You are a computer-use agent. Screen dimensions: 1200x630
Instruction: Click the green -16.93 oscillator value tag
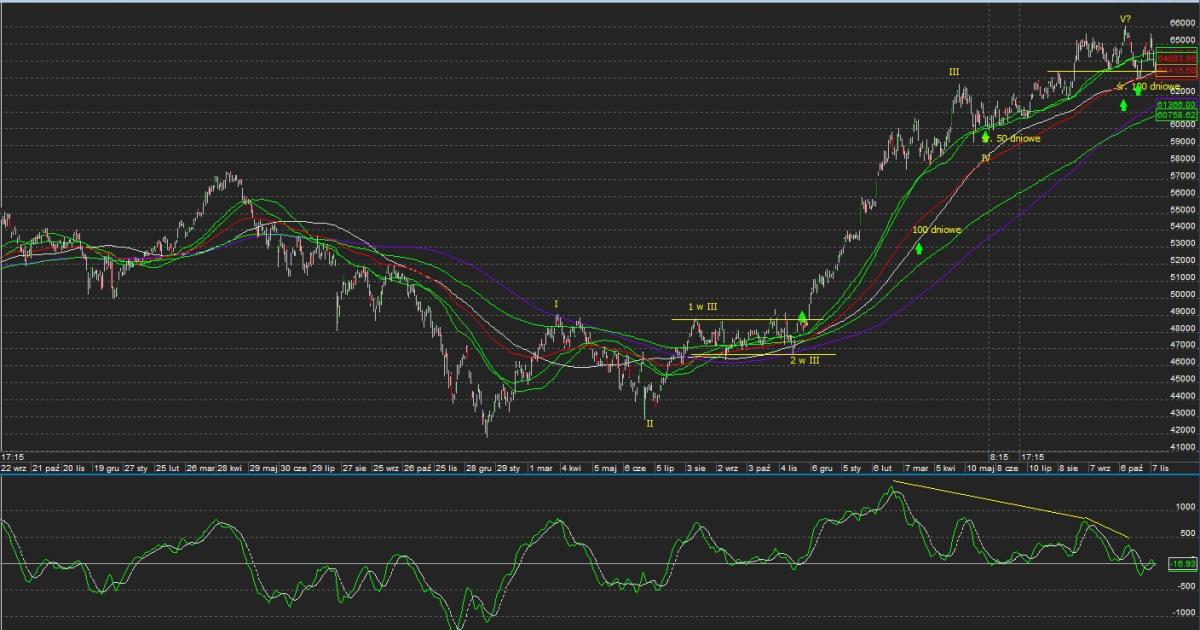pos(1176,564)
